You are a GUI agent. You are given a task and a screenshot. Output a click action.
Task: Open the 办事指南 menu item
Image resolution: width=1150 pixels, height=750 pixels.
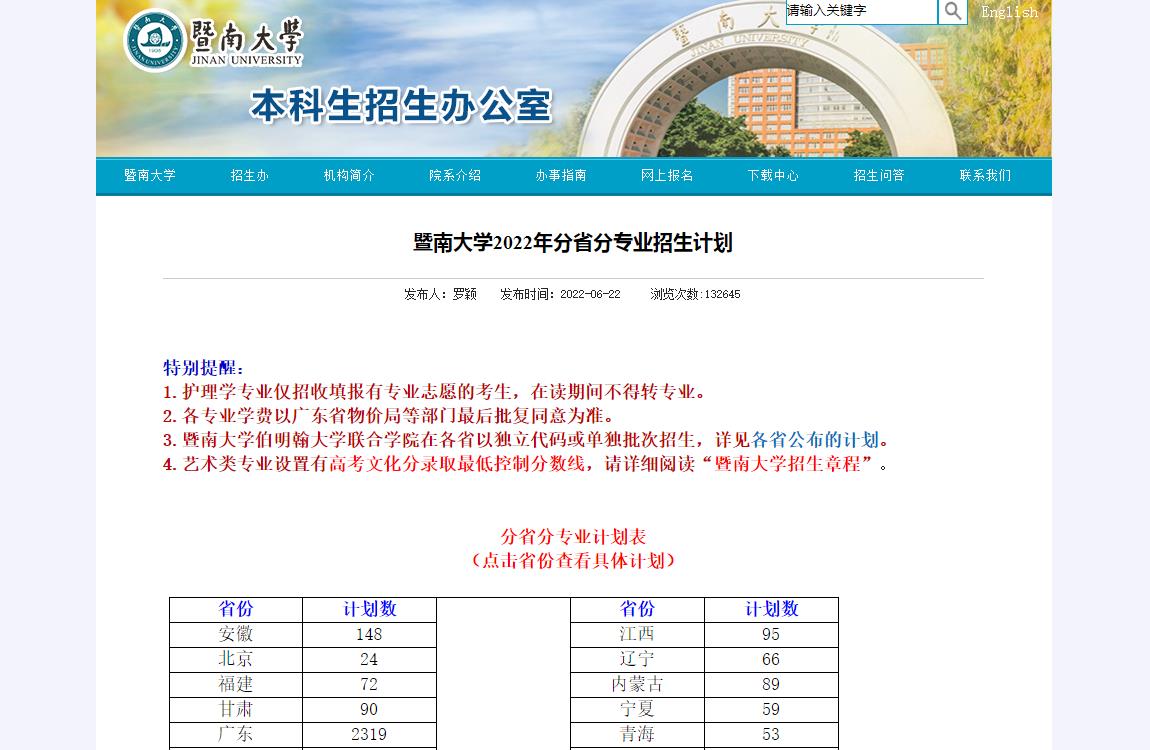[561, 175]
